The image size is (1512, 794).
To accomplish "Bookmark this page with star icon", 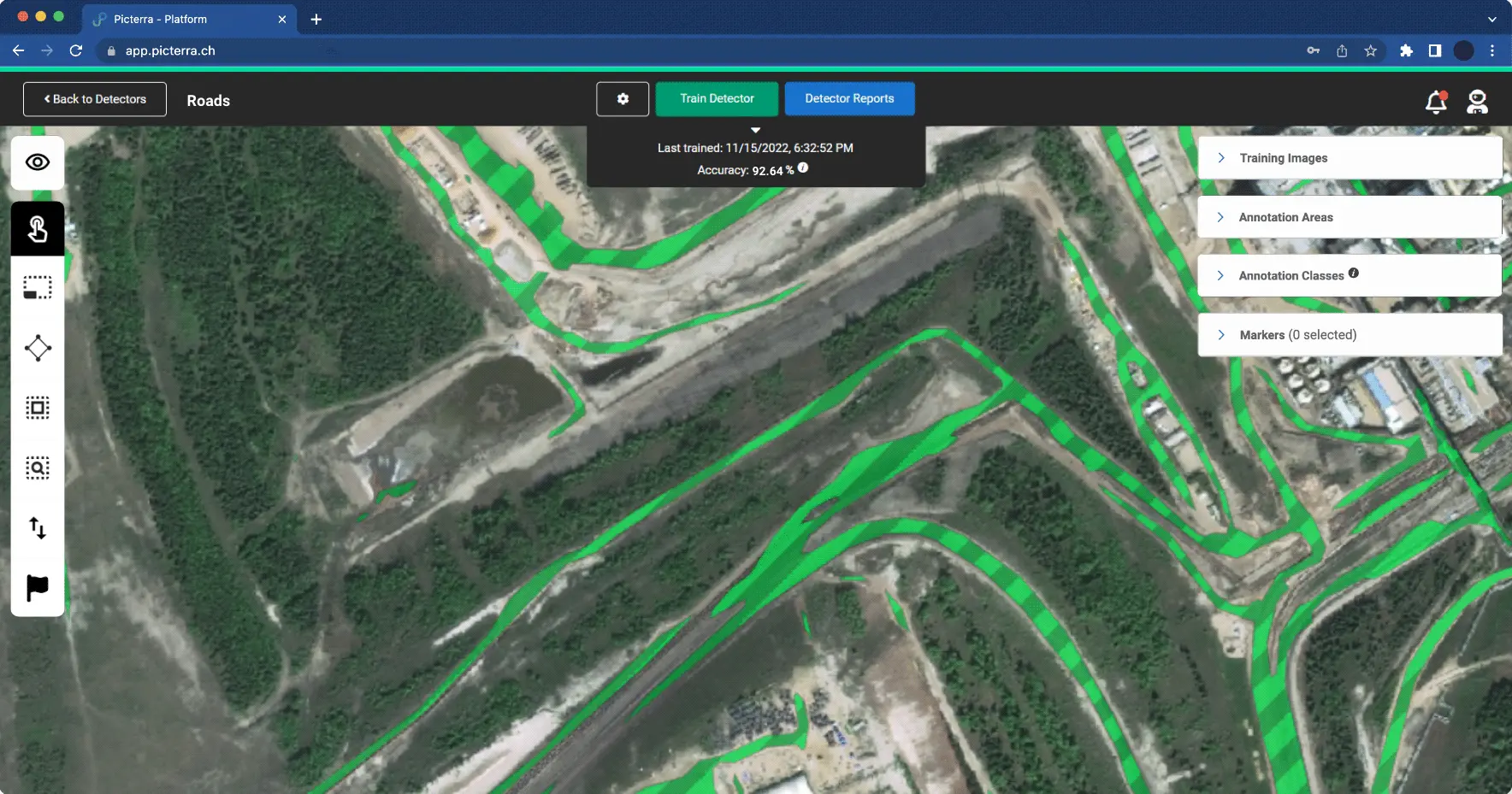I will 1371,50.
